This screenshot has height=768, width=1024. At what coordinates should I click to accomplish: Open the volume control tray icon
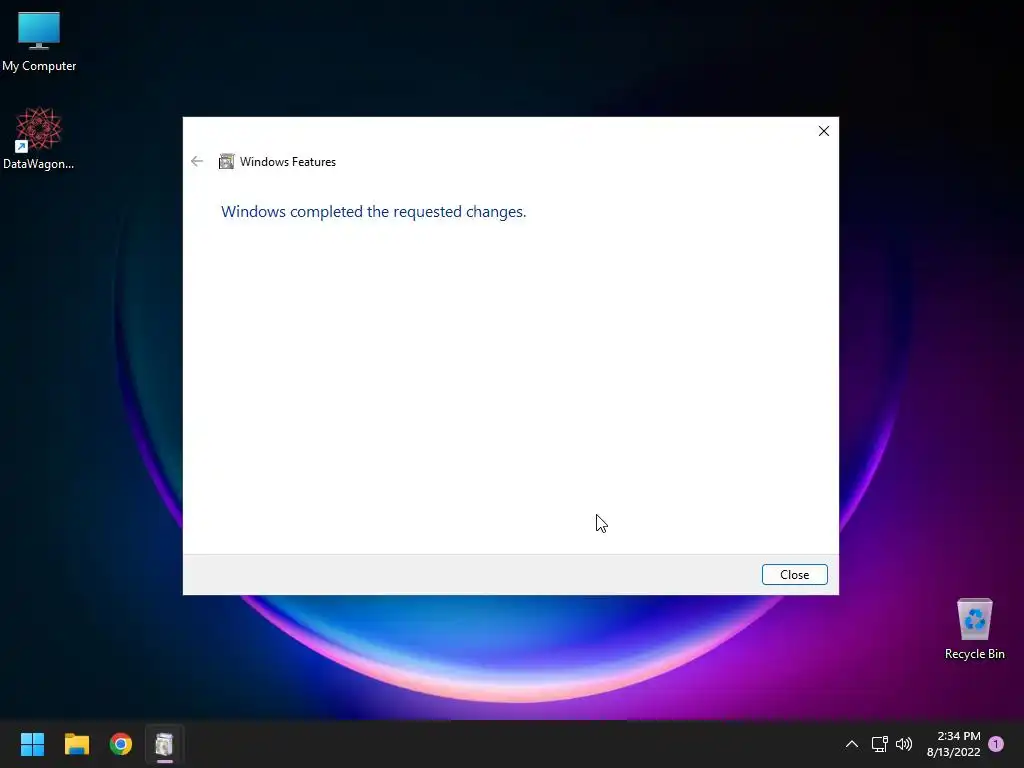pos(904,744)
